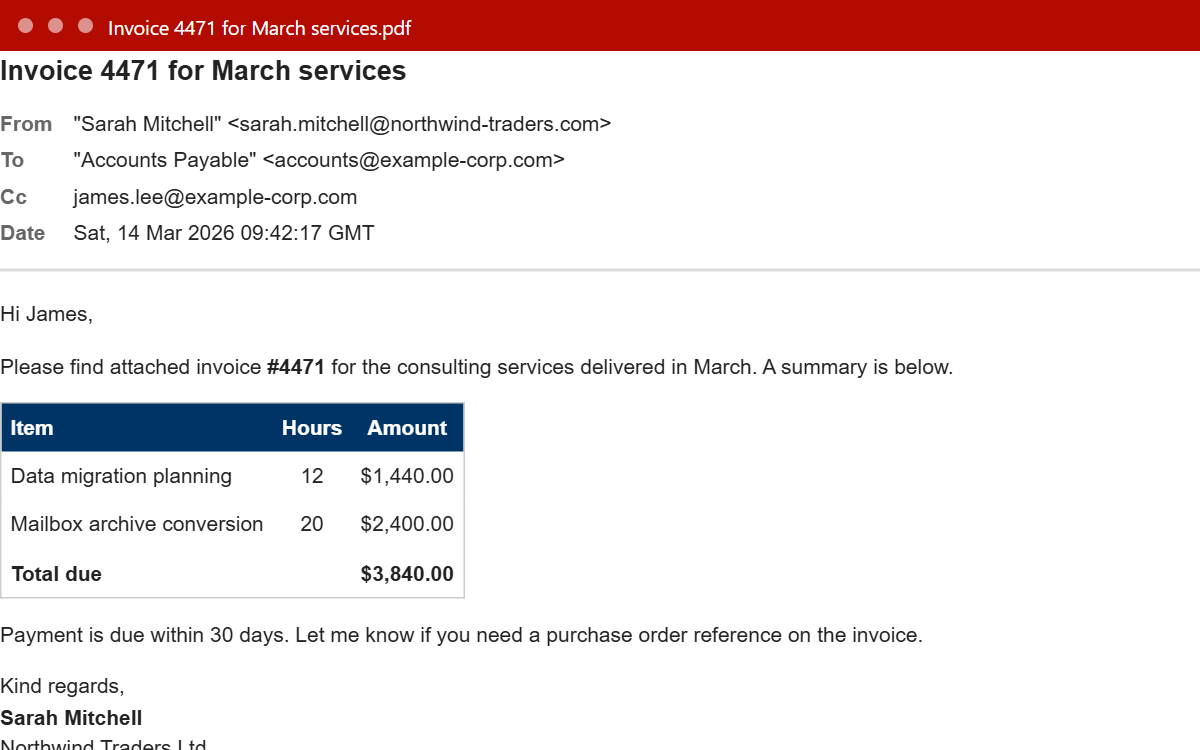Click the 'Mailbox archive conversion' cell

pyautogui.click(x=137, y=524)
